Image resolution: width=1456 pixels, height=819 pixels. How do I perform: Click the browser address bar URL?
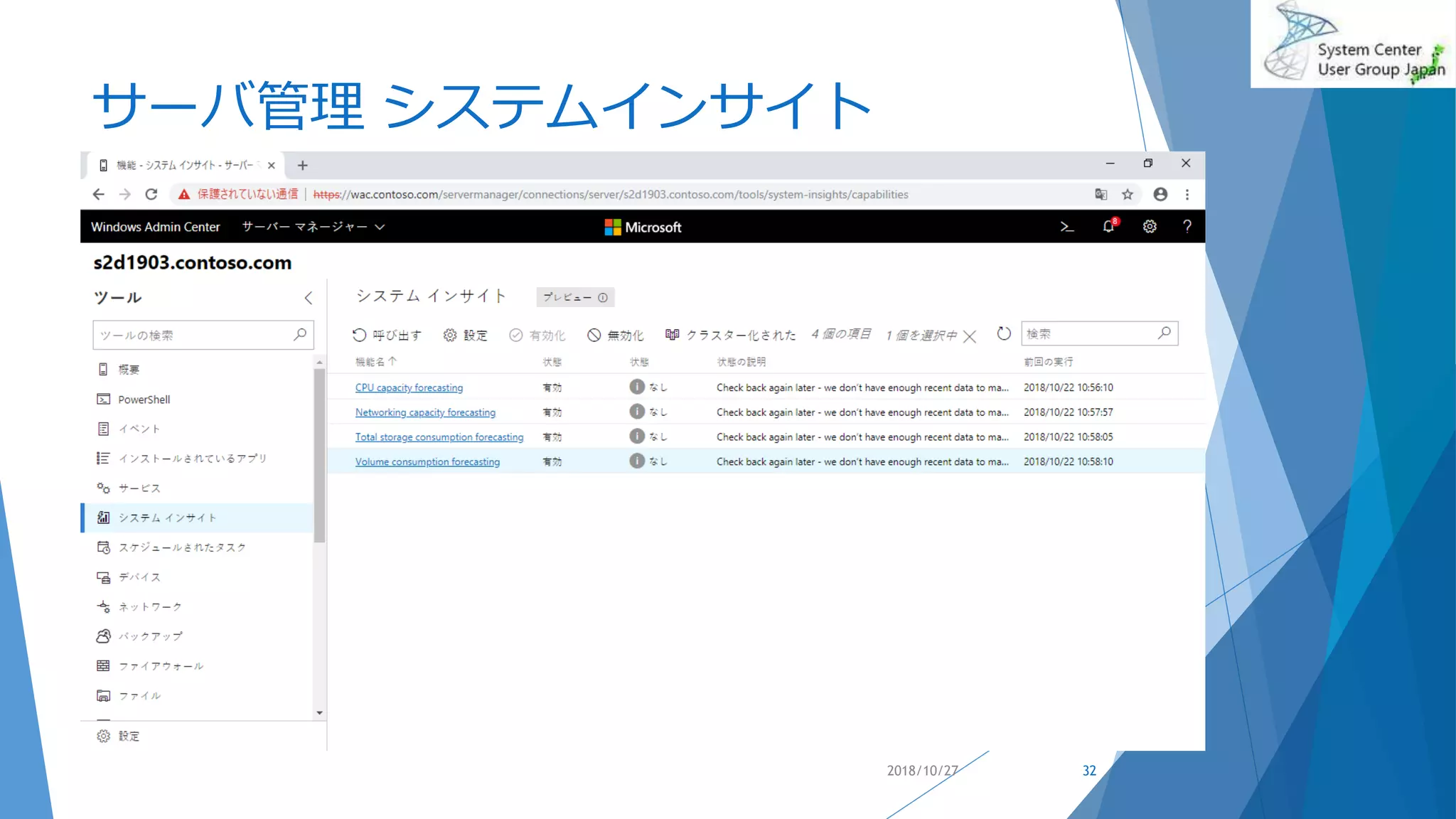pos(611,194)
